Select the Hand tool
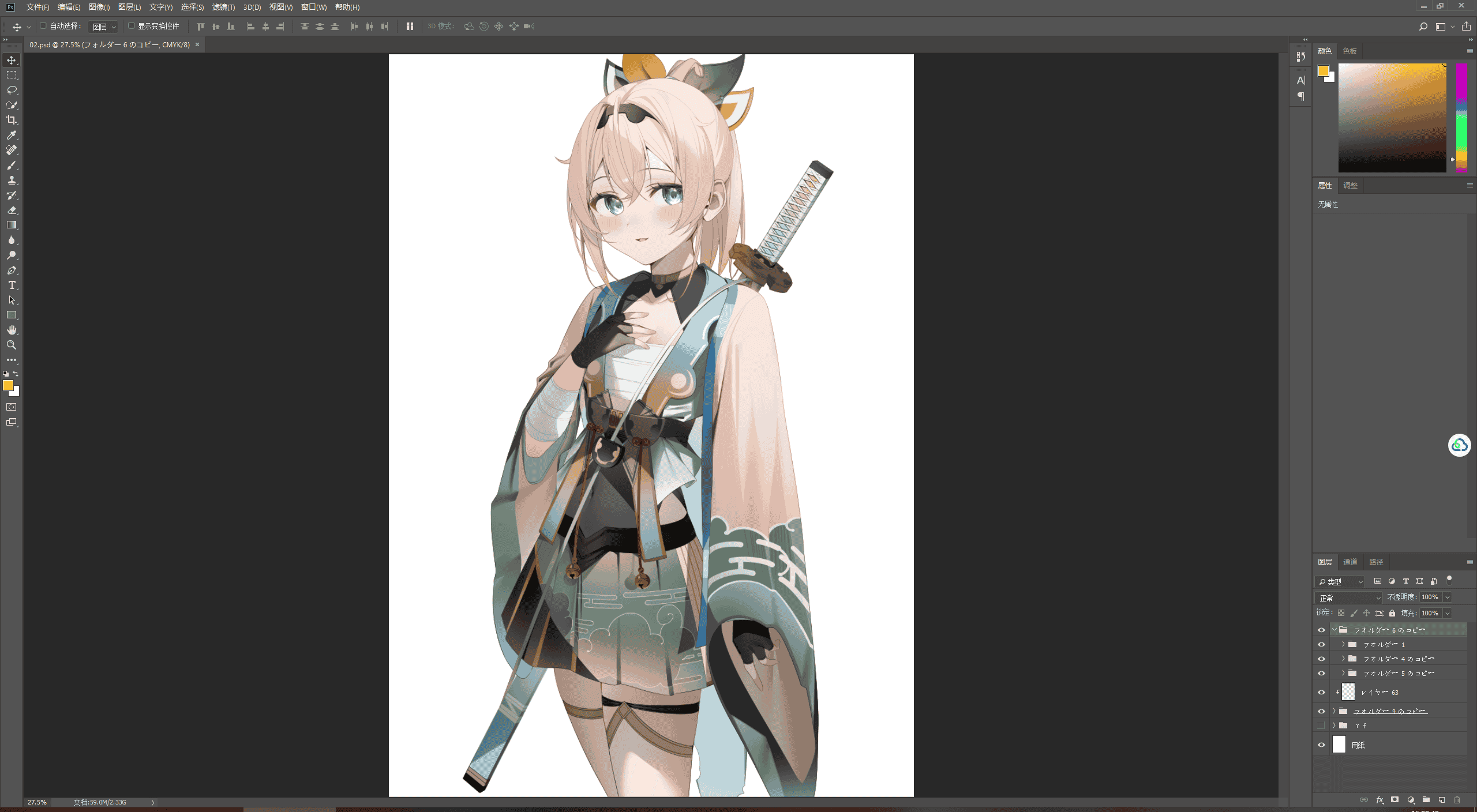This screenshot has height=812, width=1477. click(12, 330)
